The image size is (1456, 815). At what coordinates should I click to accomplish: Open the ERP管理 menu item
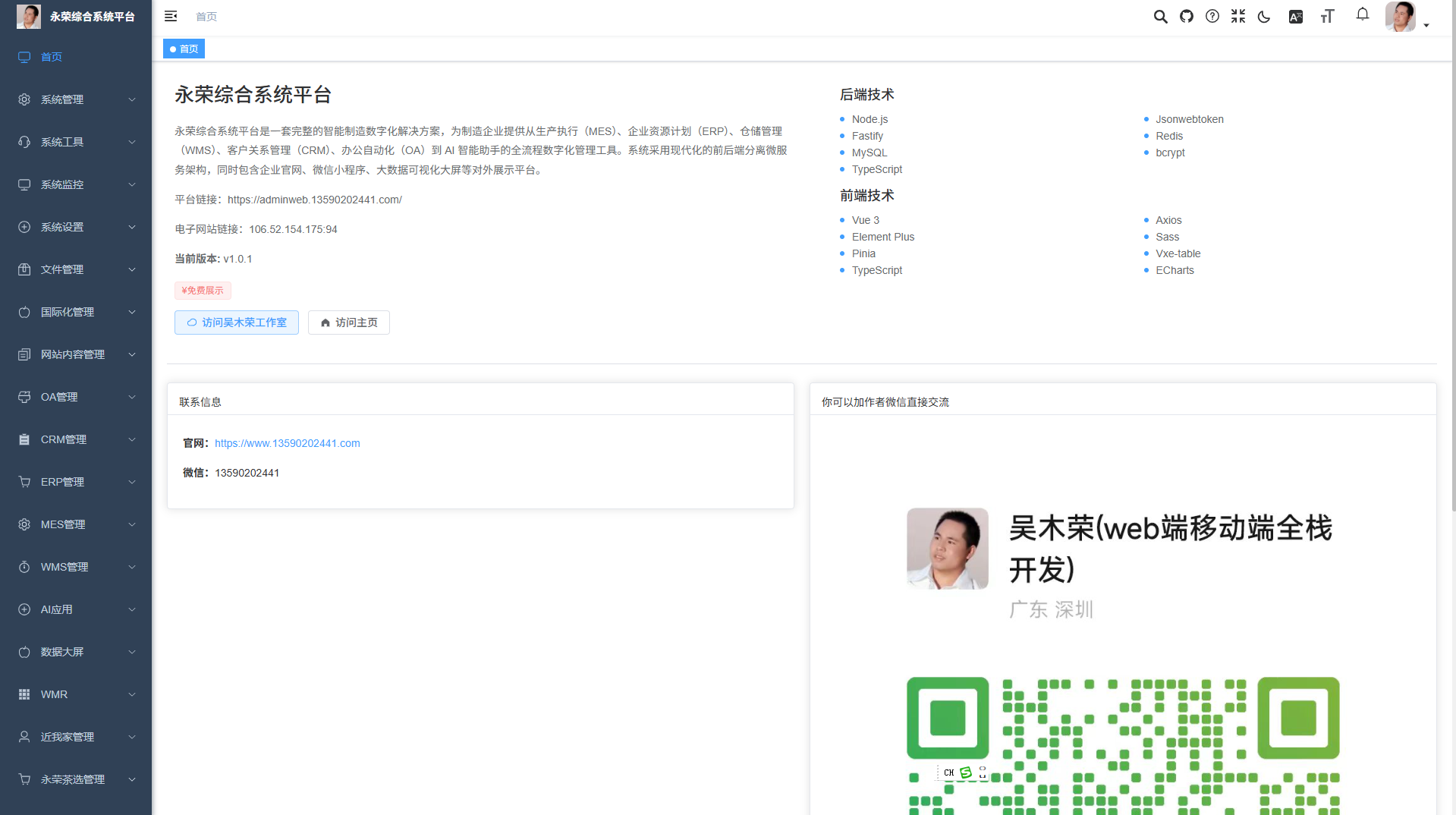[x=76, y=482]
